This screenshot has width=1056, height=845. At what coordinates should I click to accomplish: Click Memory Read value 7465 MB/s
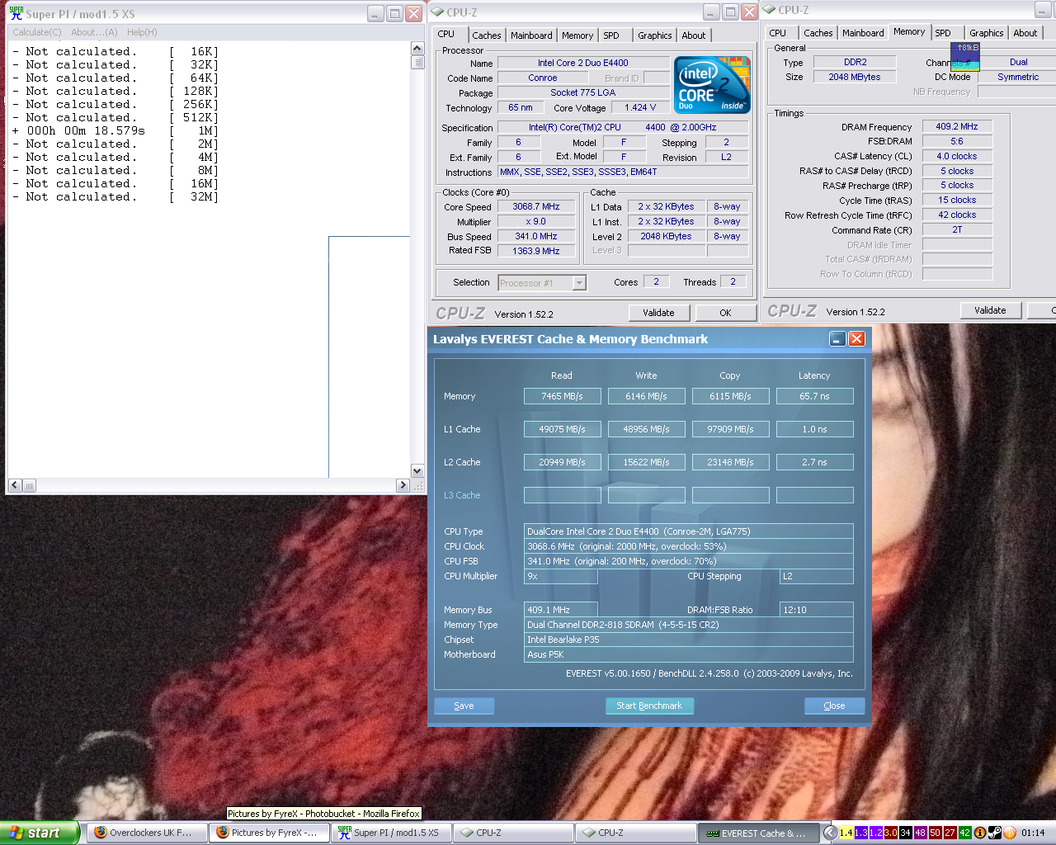click(562, 397)
